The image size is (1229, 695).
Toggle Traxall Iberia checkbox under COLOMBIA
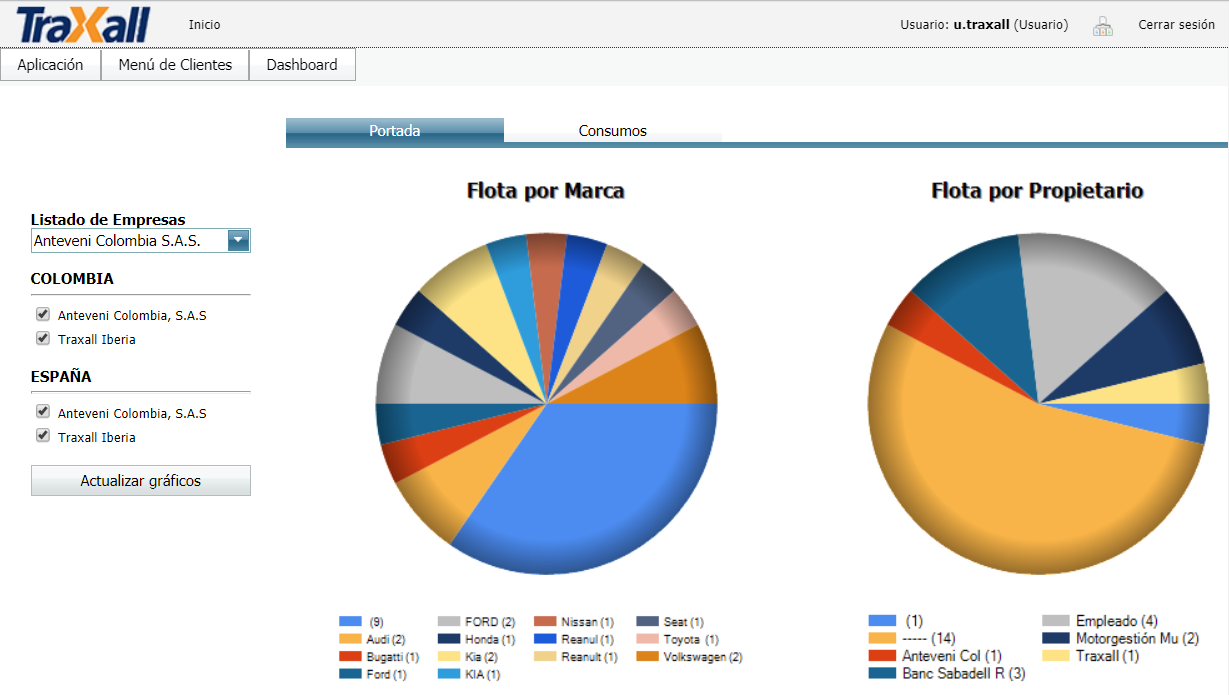click(42, 338)
